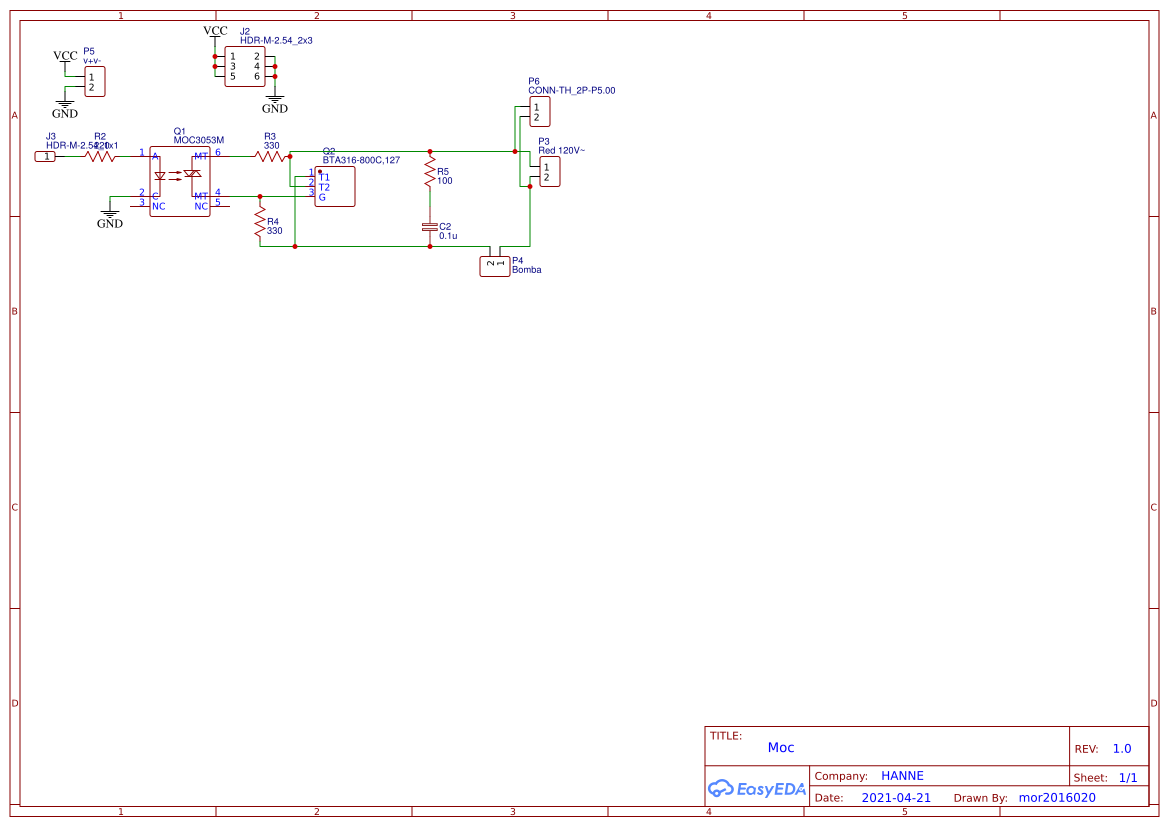
Task: Click the EasyEDA logo in the title block
Action: coord(757,789)
